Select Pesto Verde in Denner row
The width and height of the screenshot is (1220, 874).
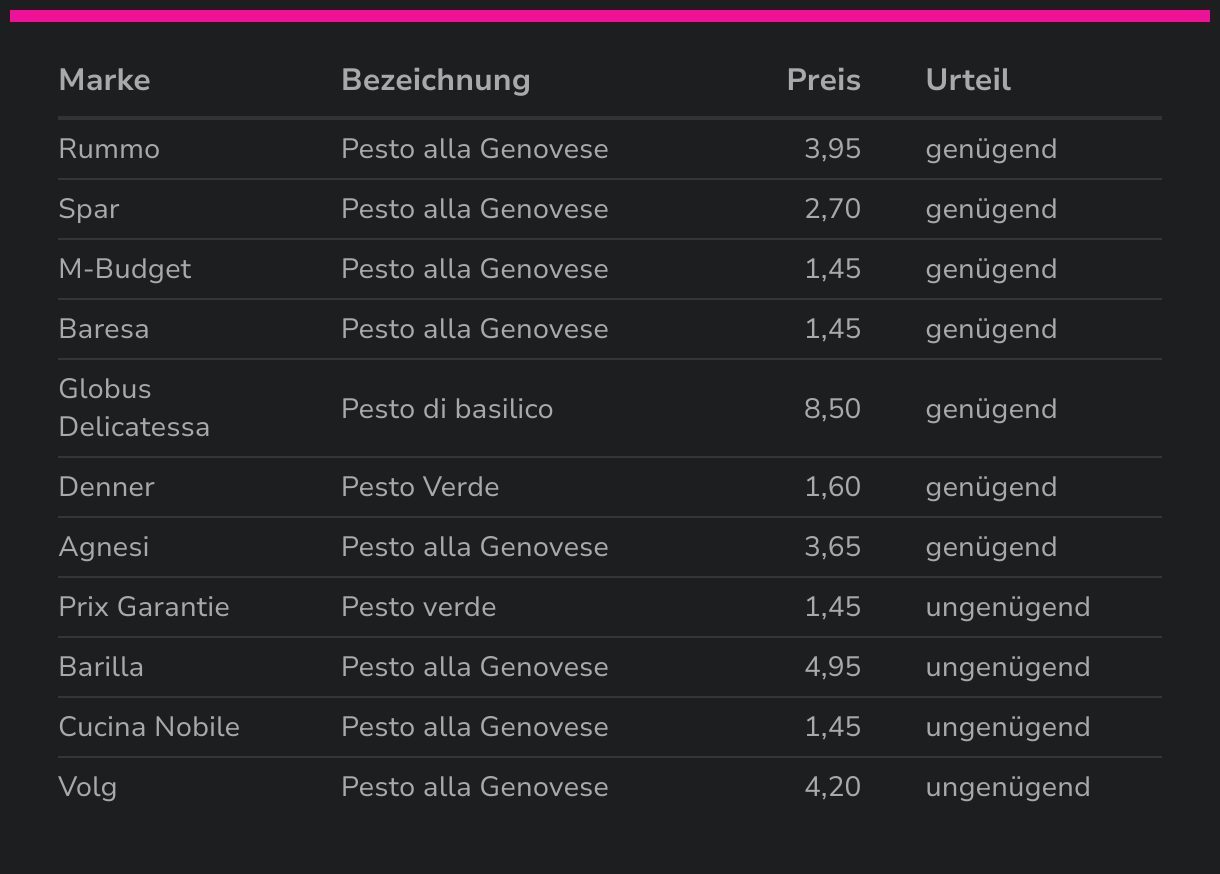point(420,487)
